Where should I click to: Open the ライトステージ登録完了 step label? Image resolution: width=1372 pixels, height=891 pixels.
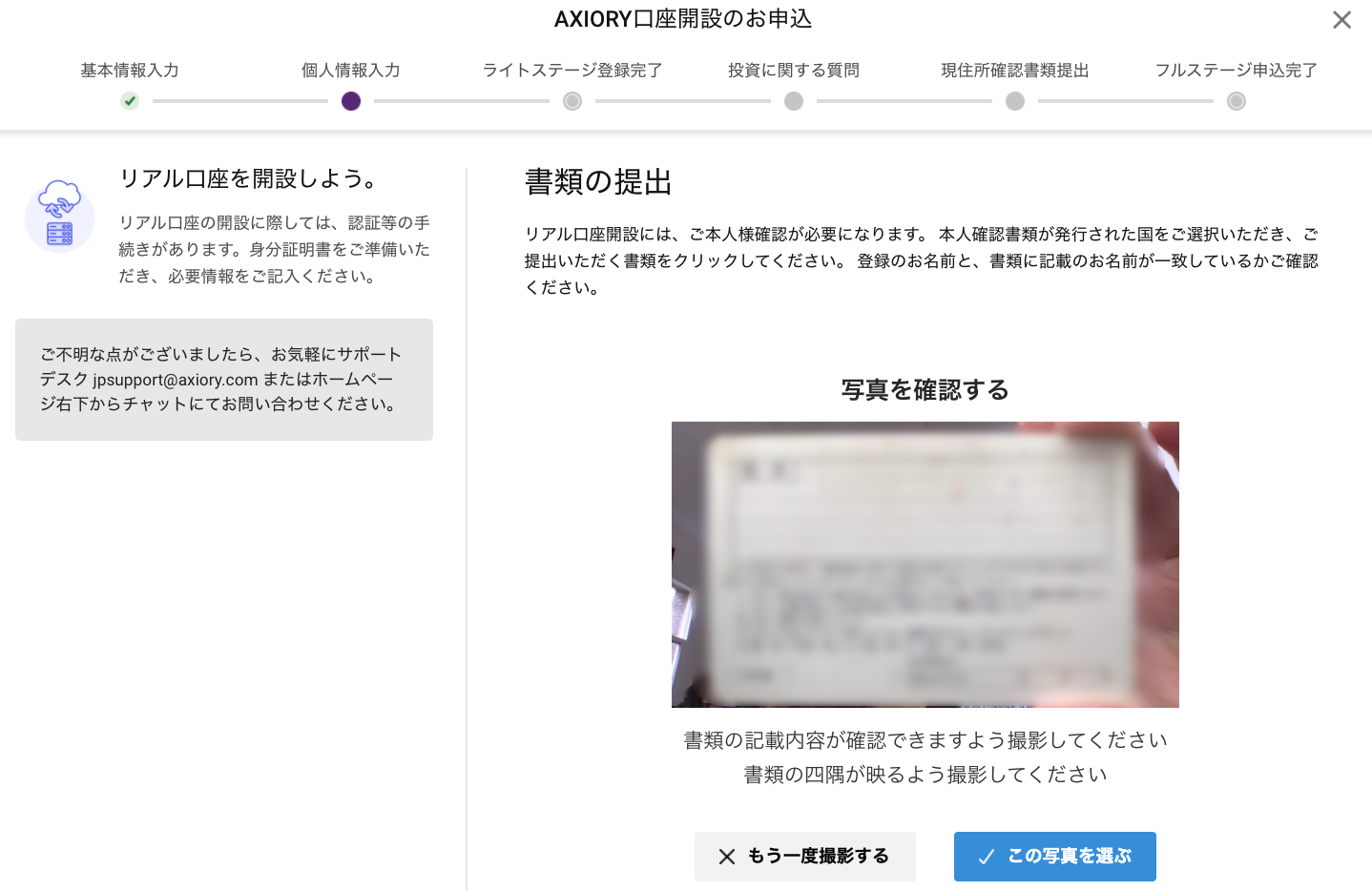click(x=572, y=71)
